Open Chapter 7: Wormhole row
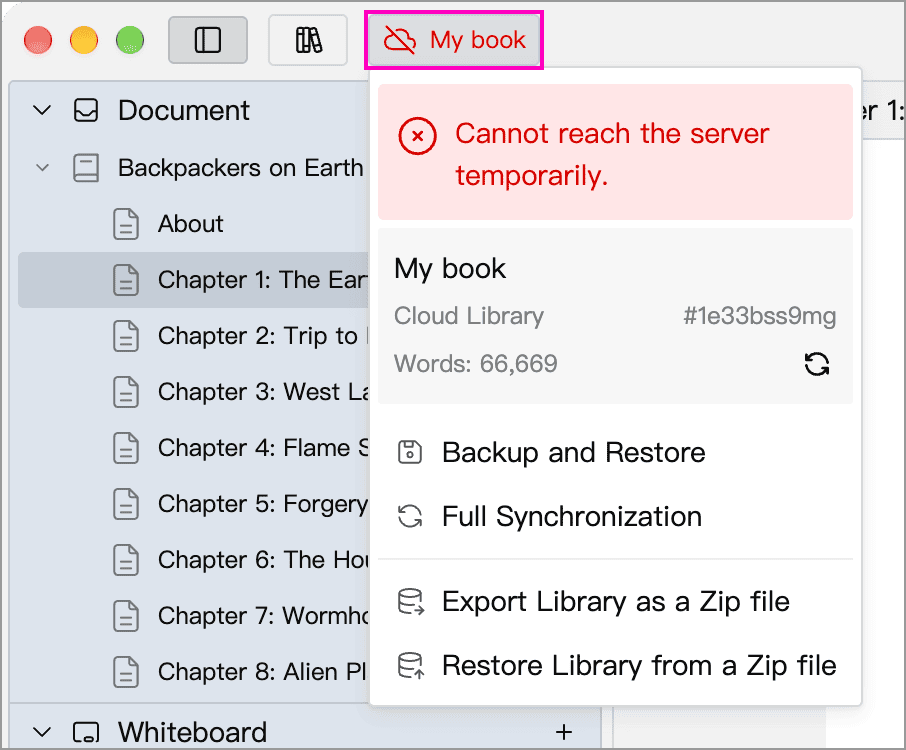 pos(194,616)
